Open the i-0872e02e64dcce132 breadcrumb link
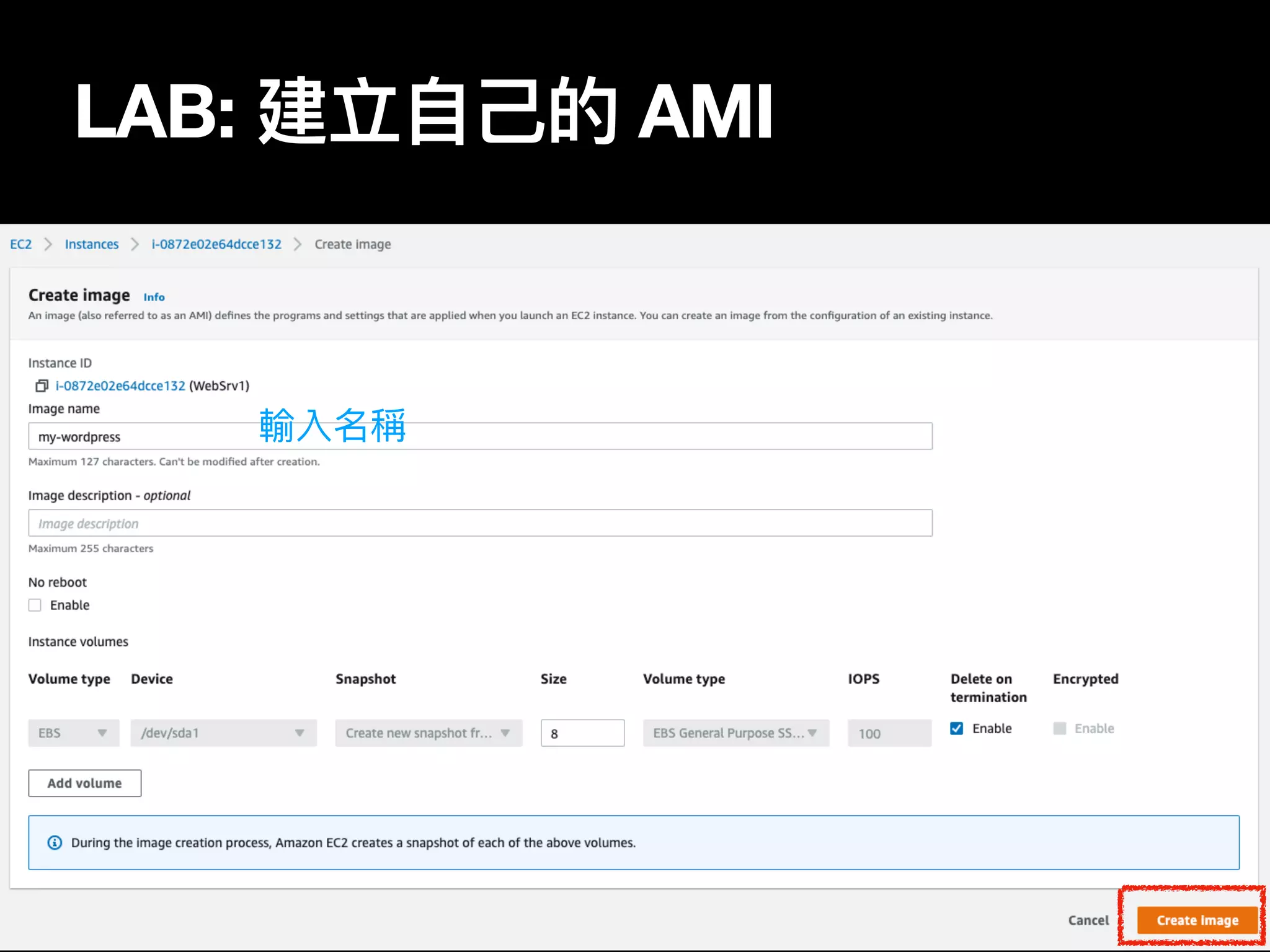 (x=216, y=244)
